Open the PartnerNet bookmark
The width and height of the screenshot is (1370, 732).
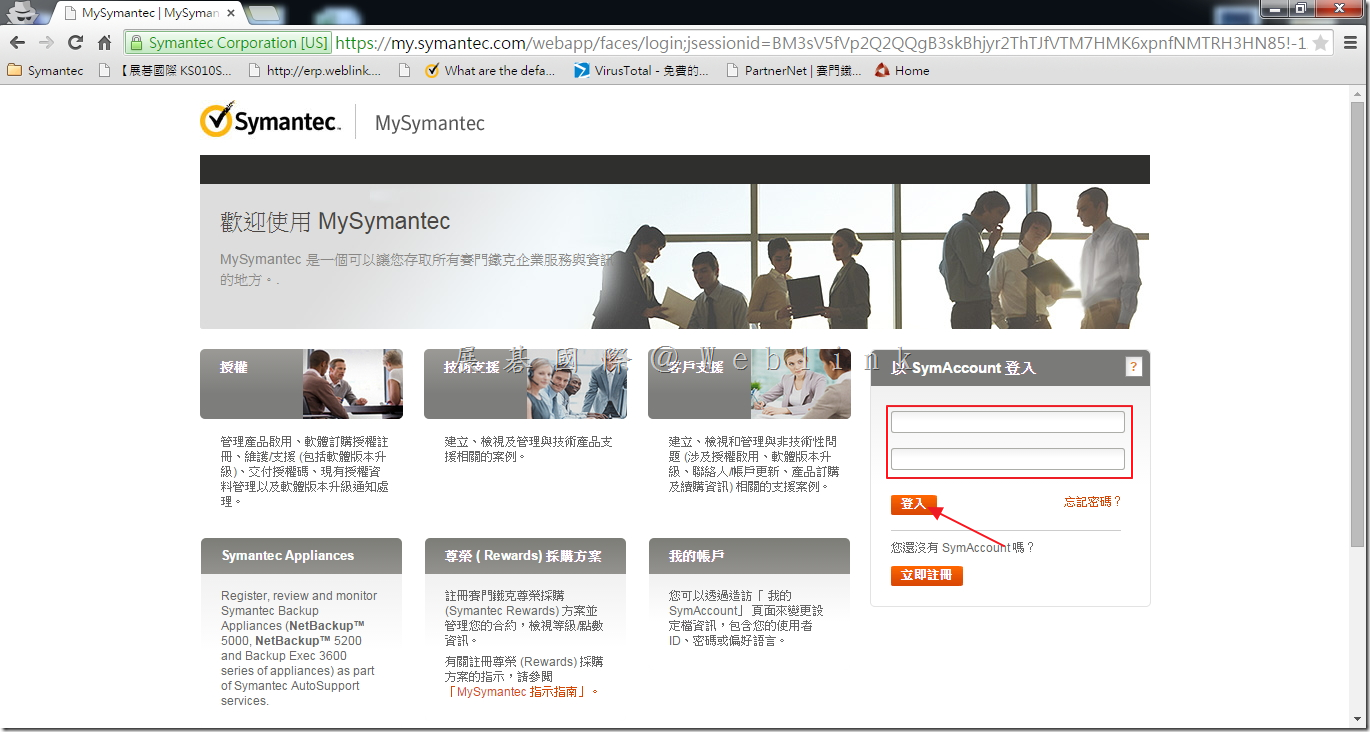[793, 71]
